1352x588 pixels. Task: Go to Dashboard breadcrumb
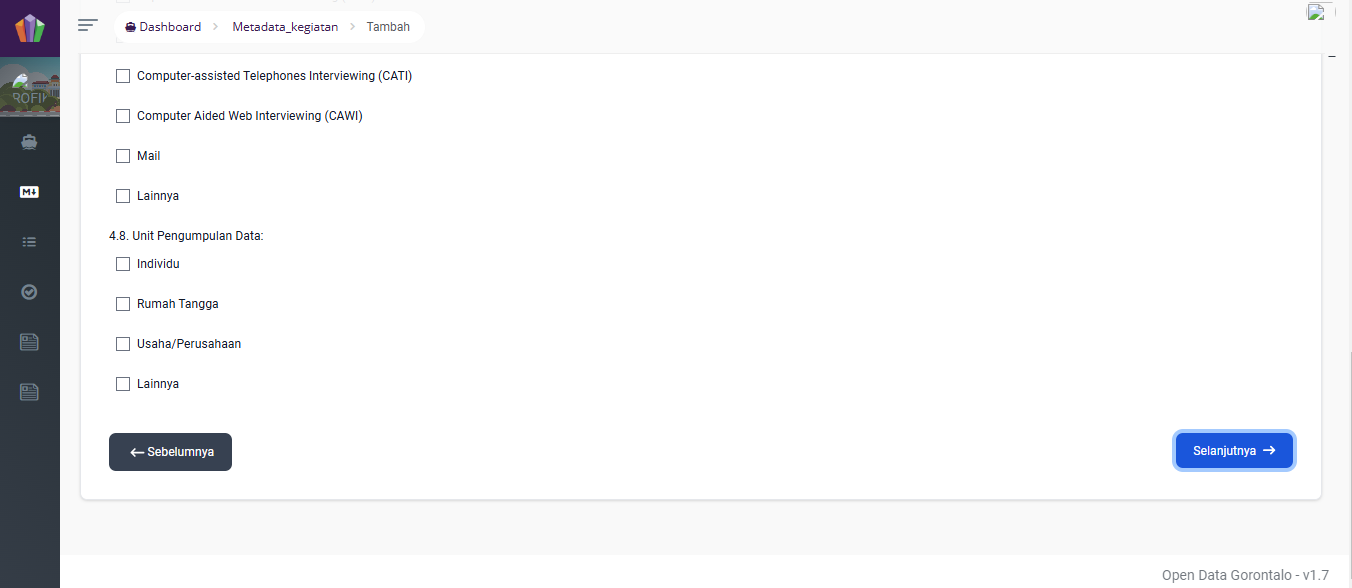[163, 27]
